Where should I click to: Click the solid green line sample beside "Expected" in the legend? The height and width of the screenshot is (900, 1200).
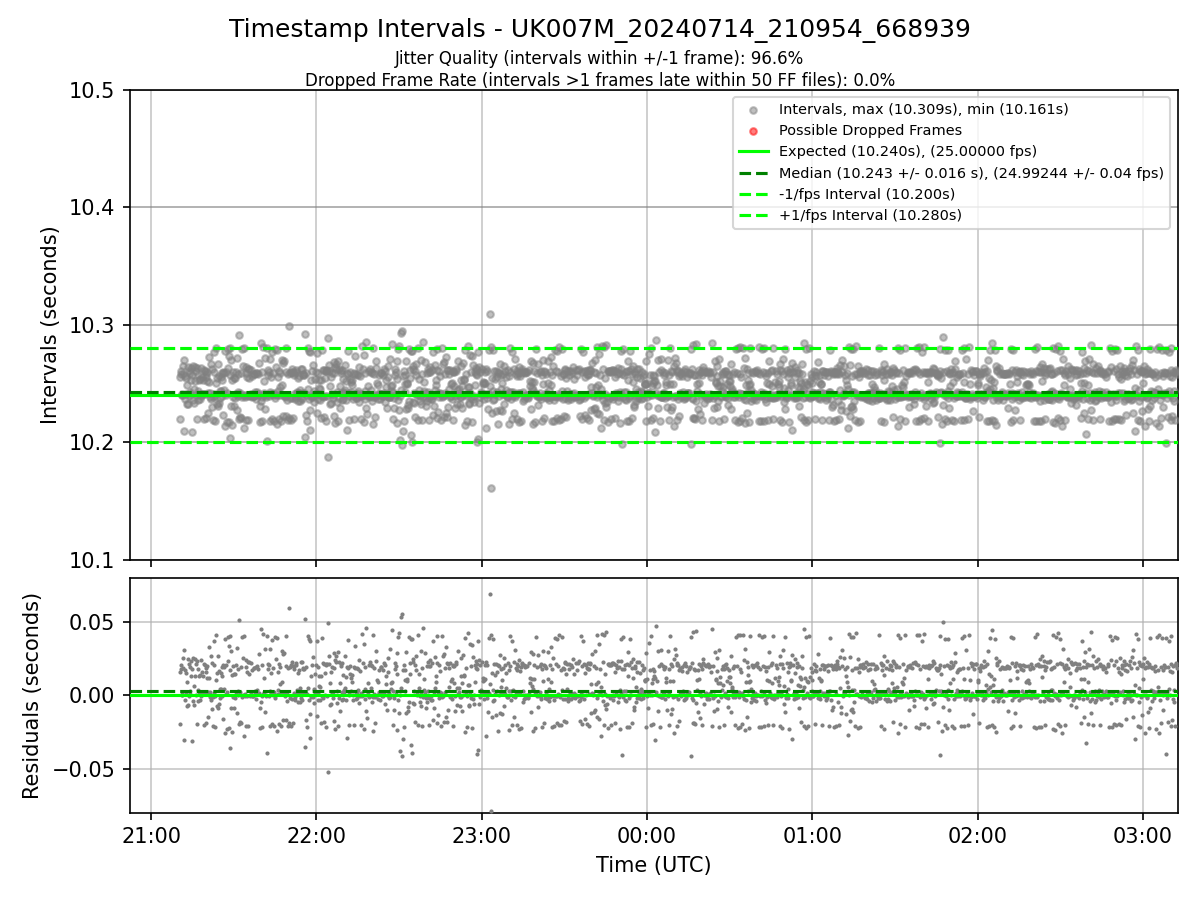[754, 152]
